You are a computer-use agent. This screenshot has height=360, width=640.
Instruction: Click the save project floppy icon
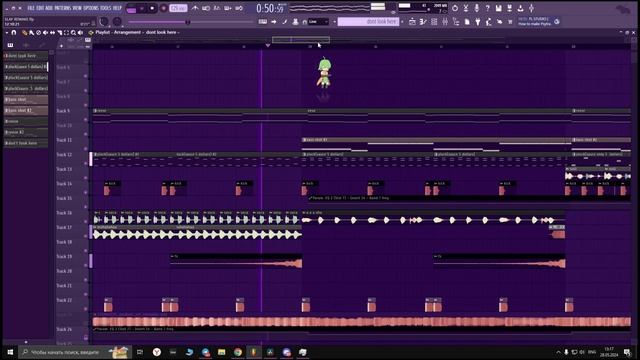tap(498, 8)
